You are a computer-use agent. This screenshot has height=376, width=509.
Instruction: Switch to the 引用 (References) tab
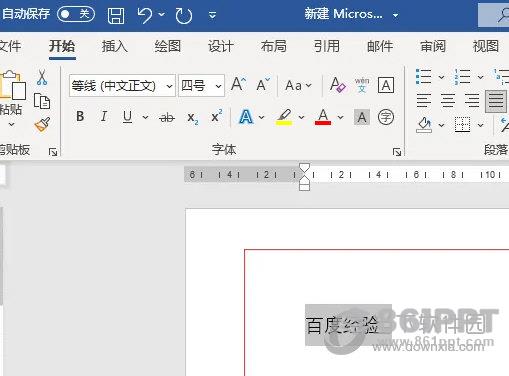pos(327,46)
